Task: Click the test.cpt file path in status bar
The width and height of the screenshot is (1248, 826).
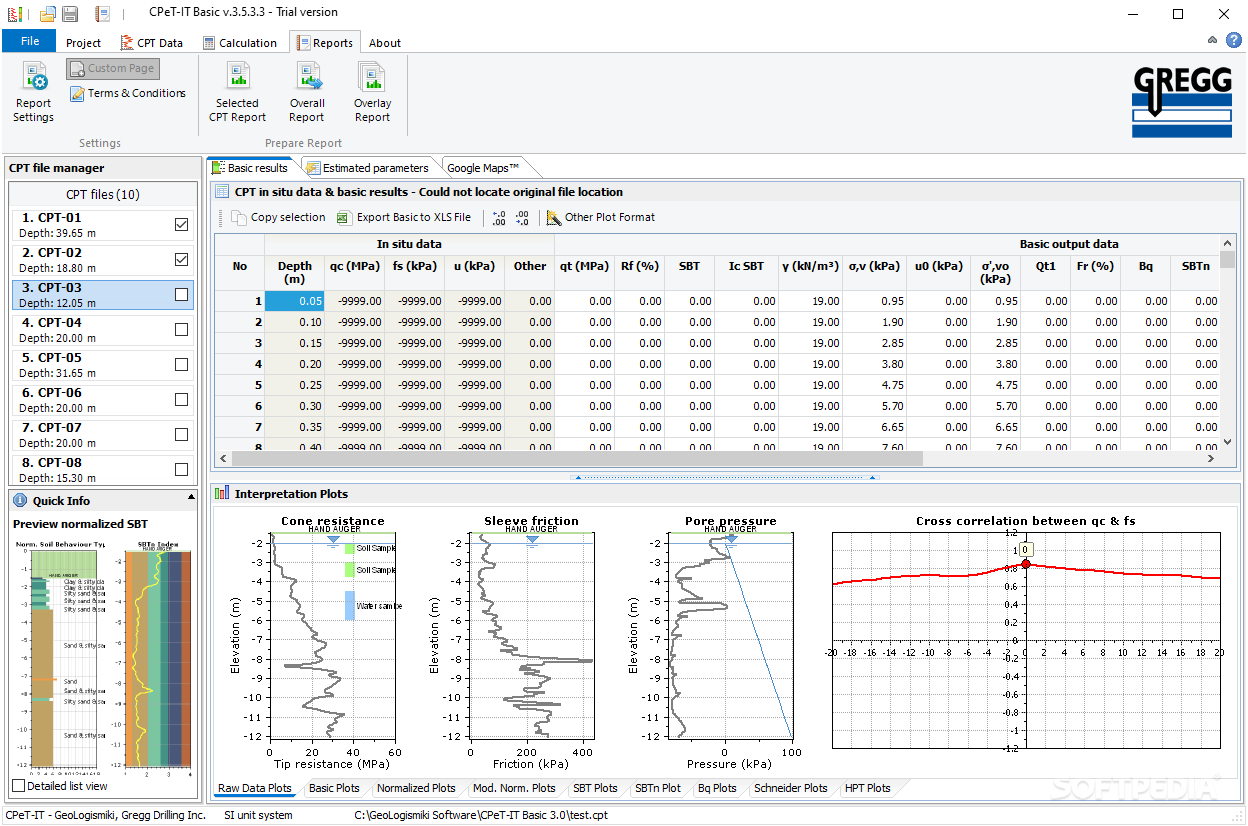Action: [480, 815]
